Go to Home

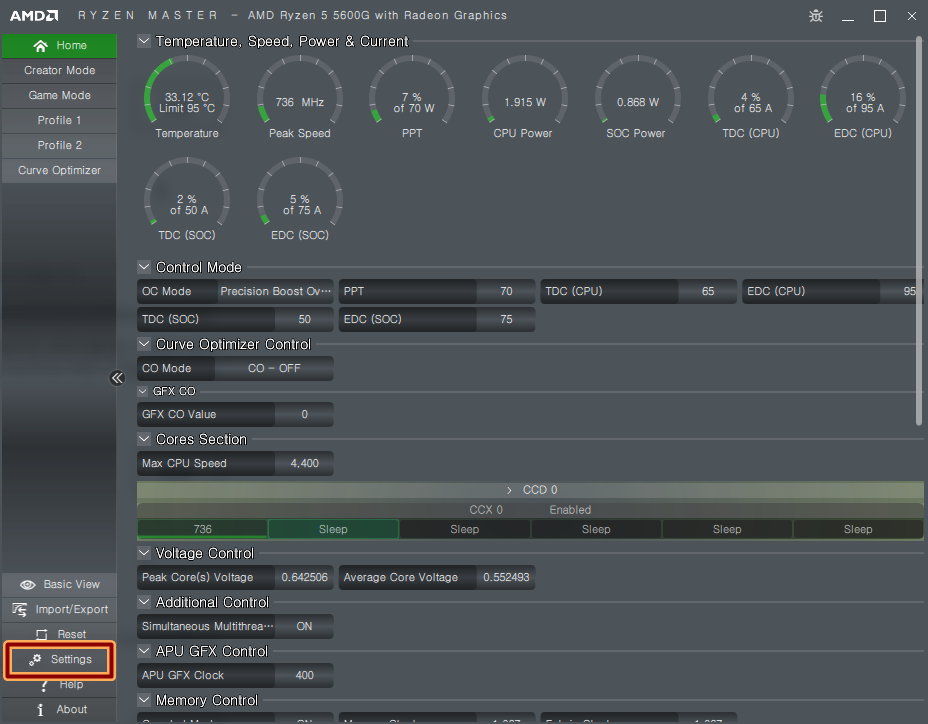pyautogui.click(x=59, y=45)
